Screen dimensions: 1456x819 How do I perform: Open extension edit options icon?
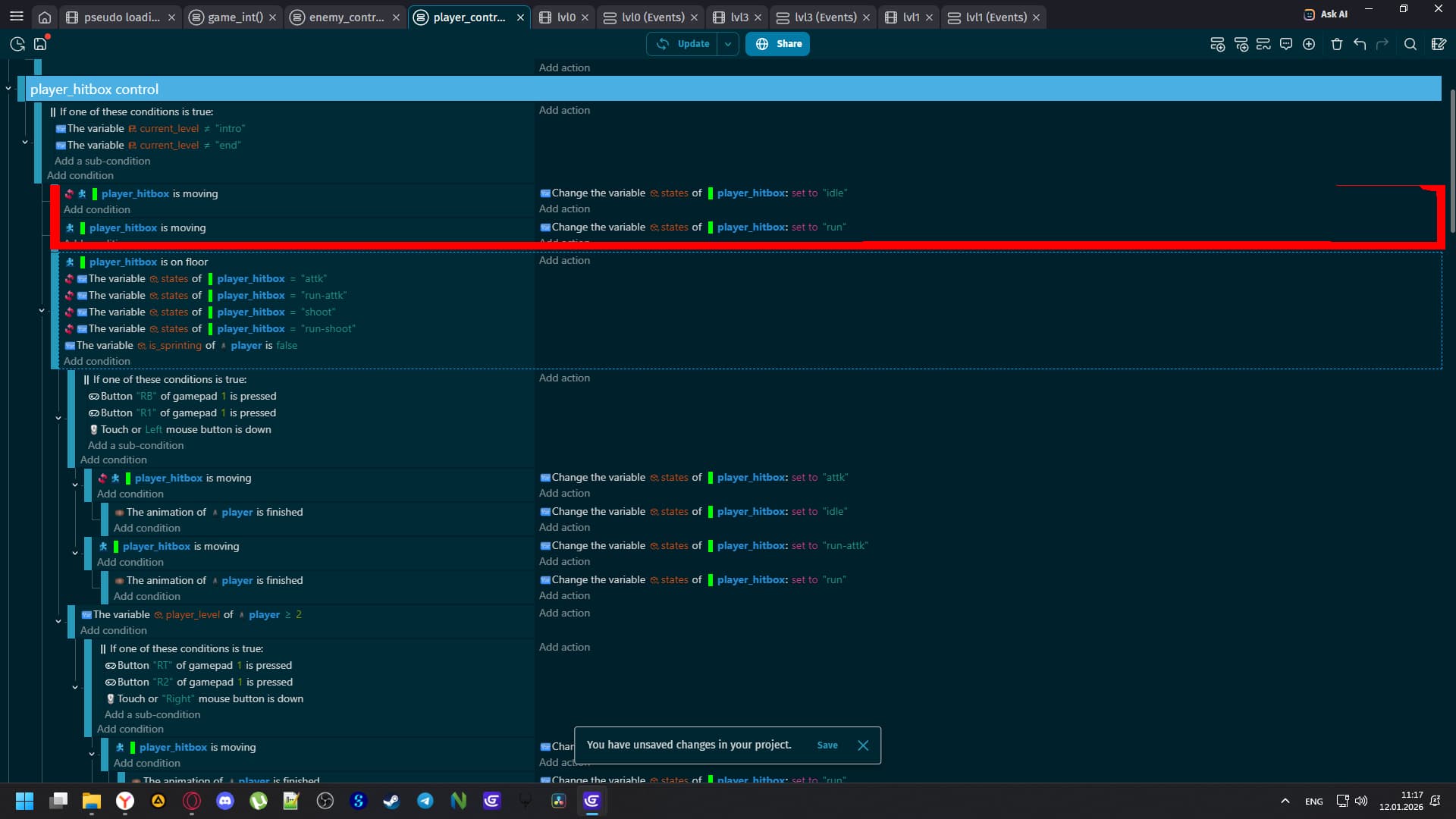coord(1439,44)
